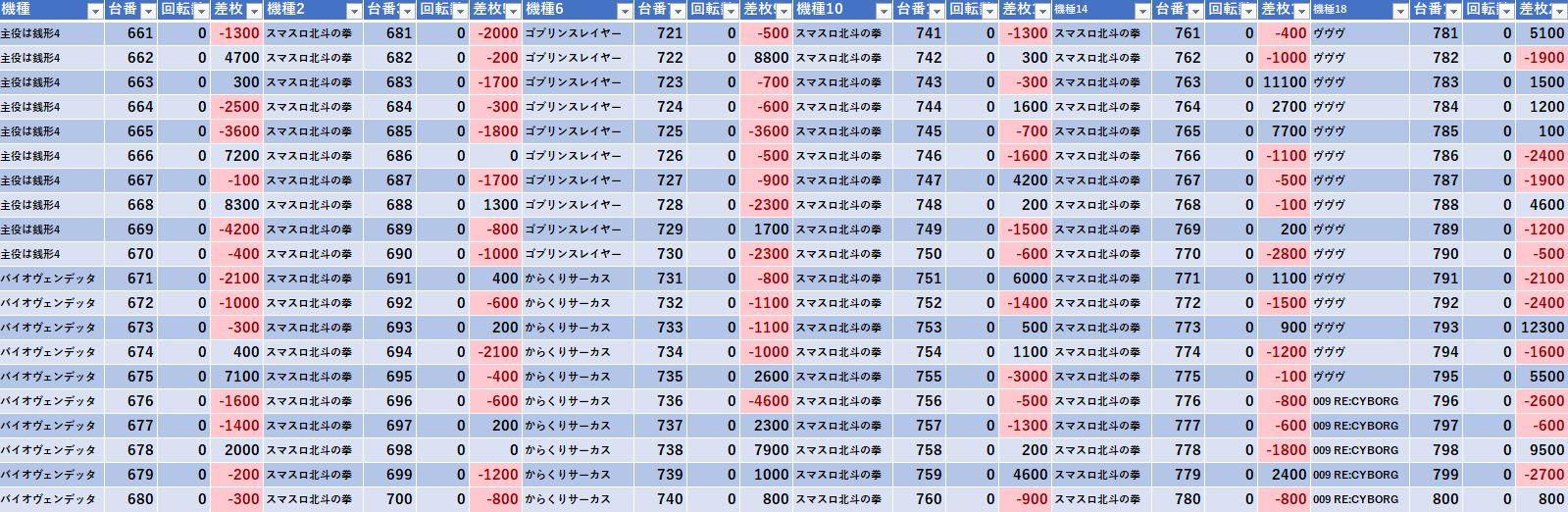Open 差枚 filter for machines 761–780

tap(1301, 11)
